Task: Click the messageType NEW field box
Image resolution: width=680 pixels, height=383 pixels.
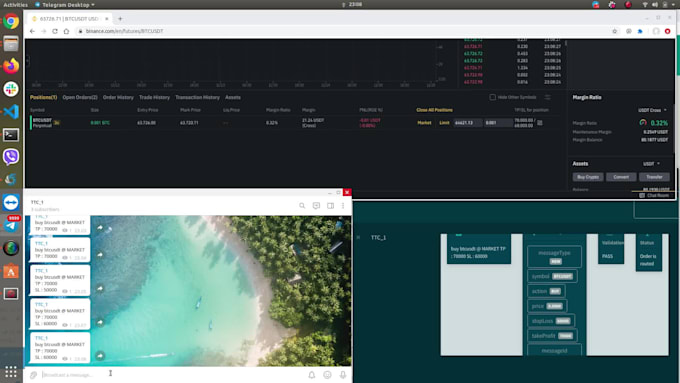Action: click(x=555, y=257)
